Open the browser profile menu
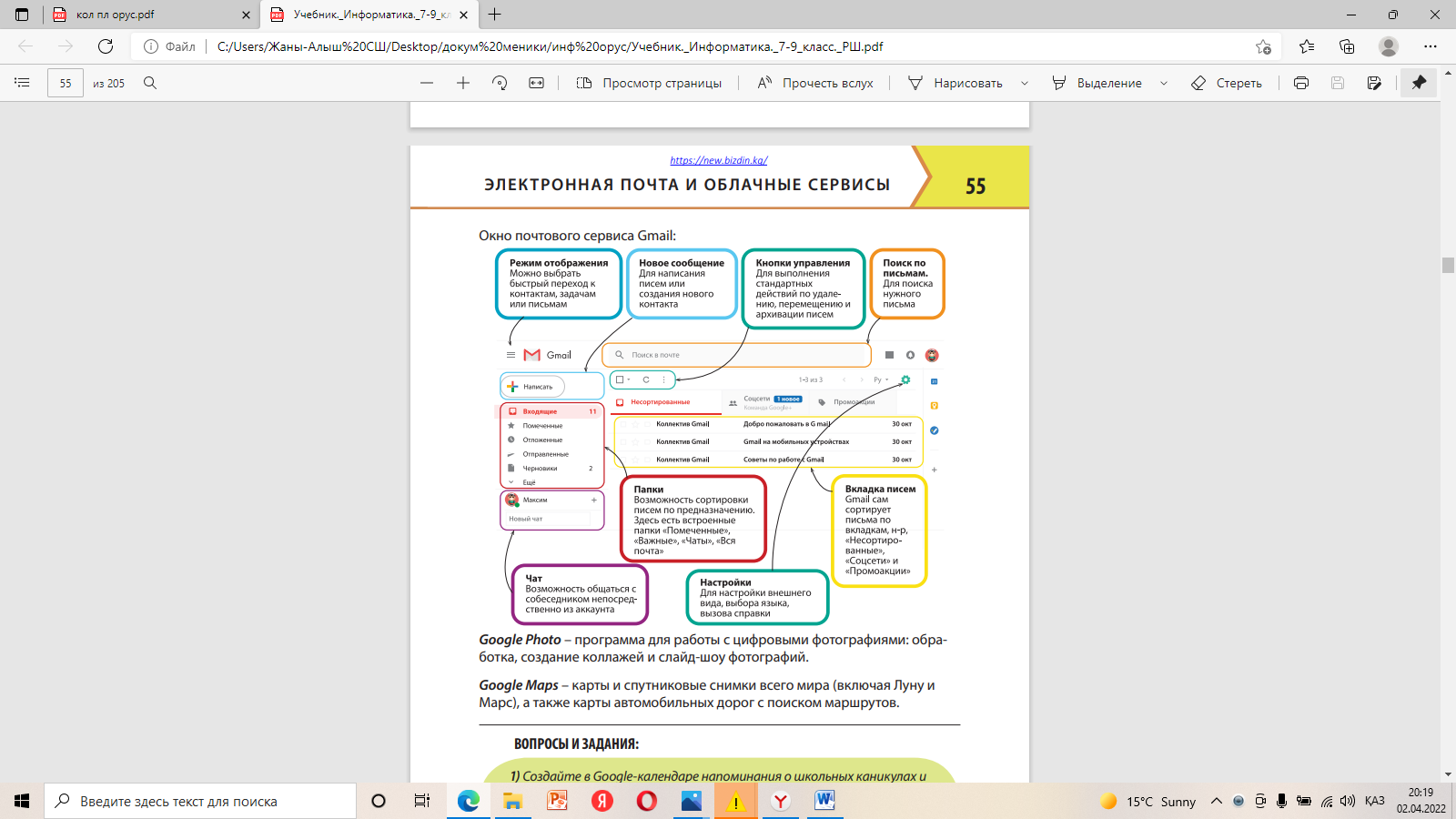This screenshot has height=819, width=1456. click(x=1389, y=46)
